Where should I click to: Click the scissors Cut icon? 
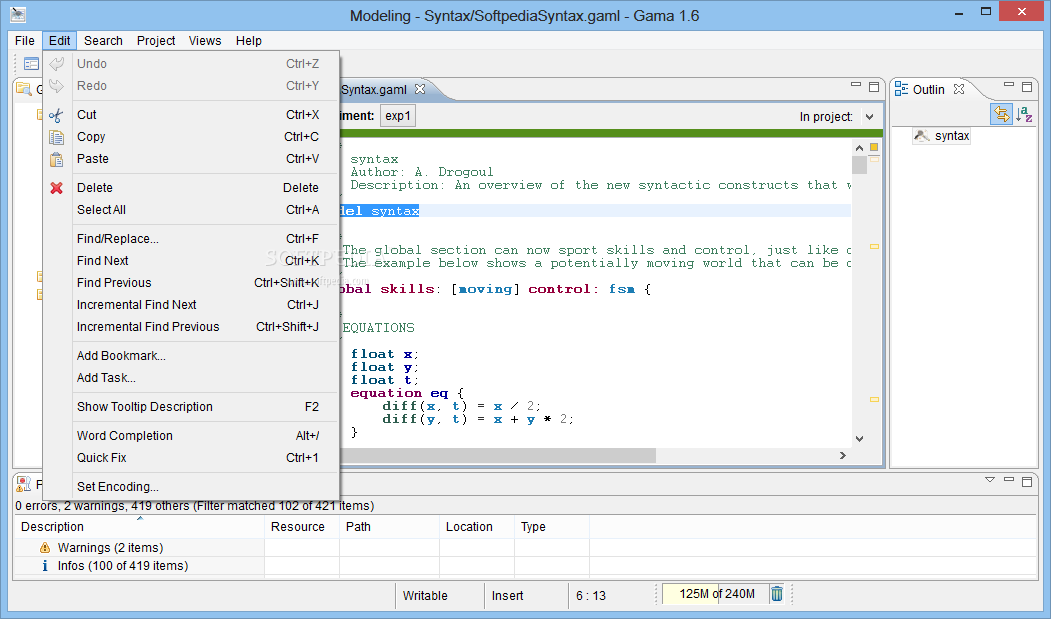pos(56,115)
